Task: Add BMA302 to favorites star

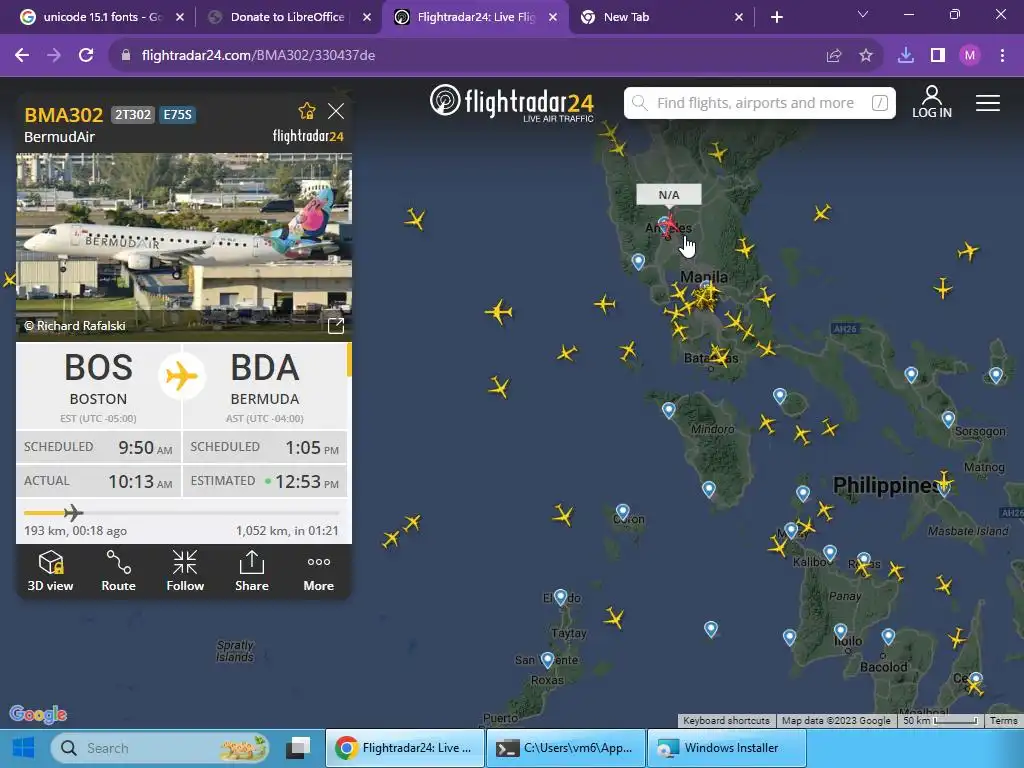Action: tap(307, 111)
